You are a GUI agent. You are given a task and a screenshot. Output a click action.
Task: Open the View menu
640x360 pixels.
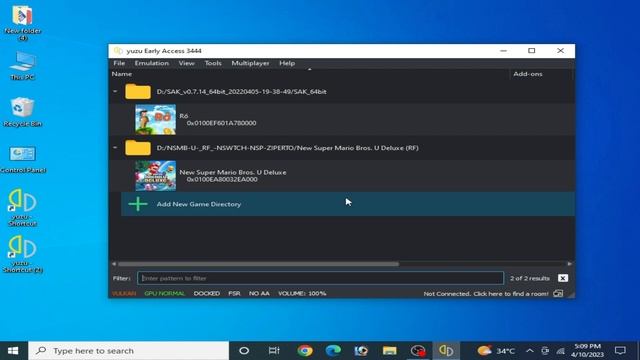pyautogui.click(x=186, y=63)
